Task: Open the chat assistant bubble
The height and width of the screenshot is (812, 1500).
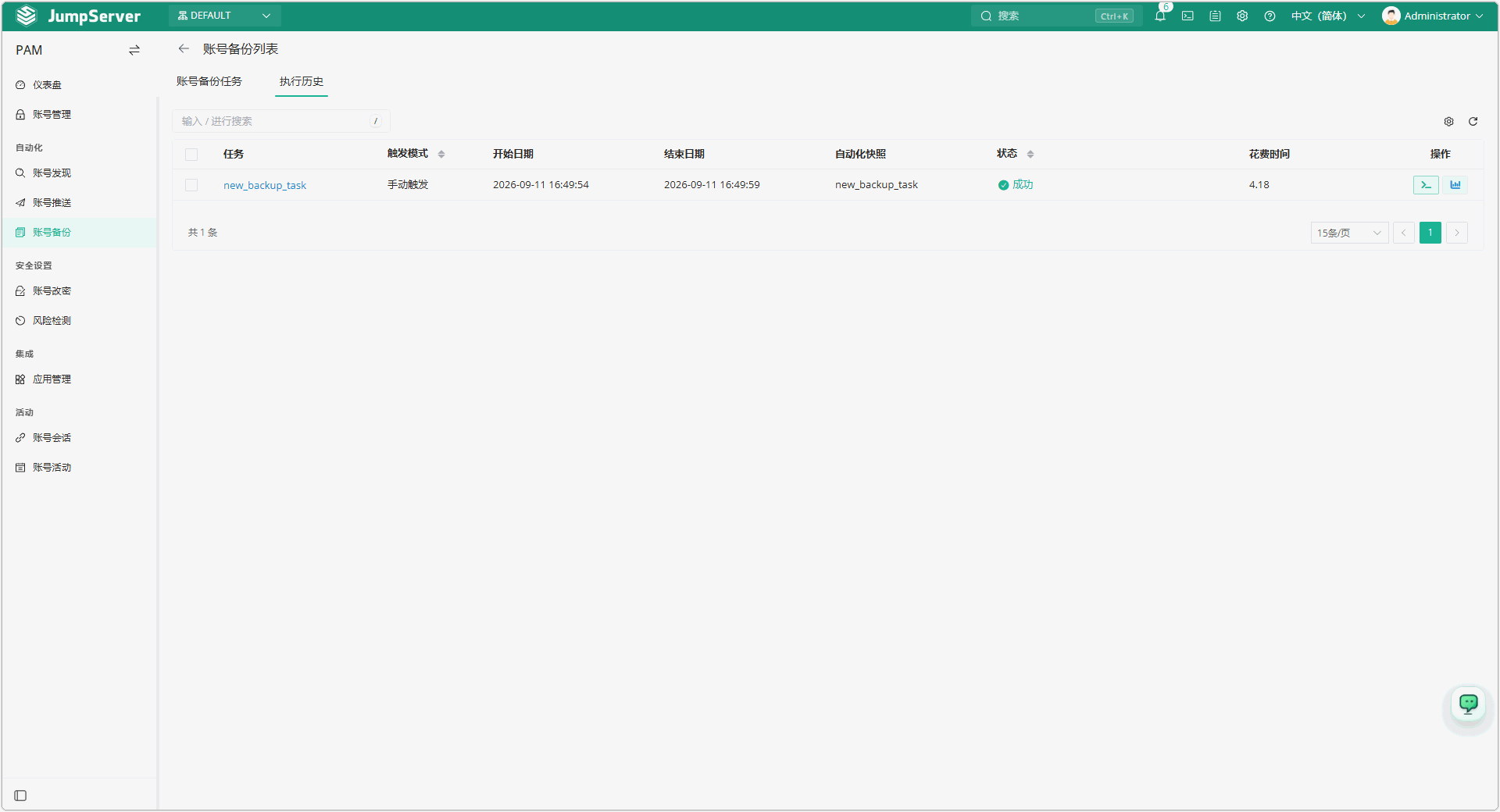Action: click(1469, 704)
